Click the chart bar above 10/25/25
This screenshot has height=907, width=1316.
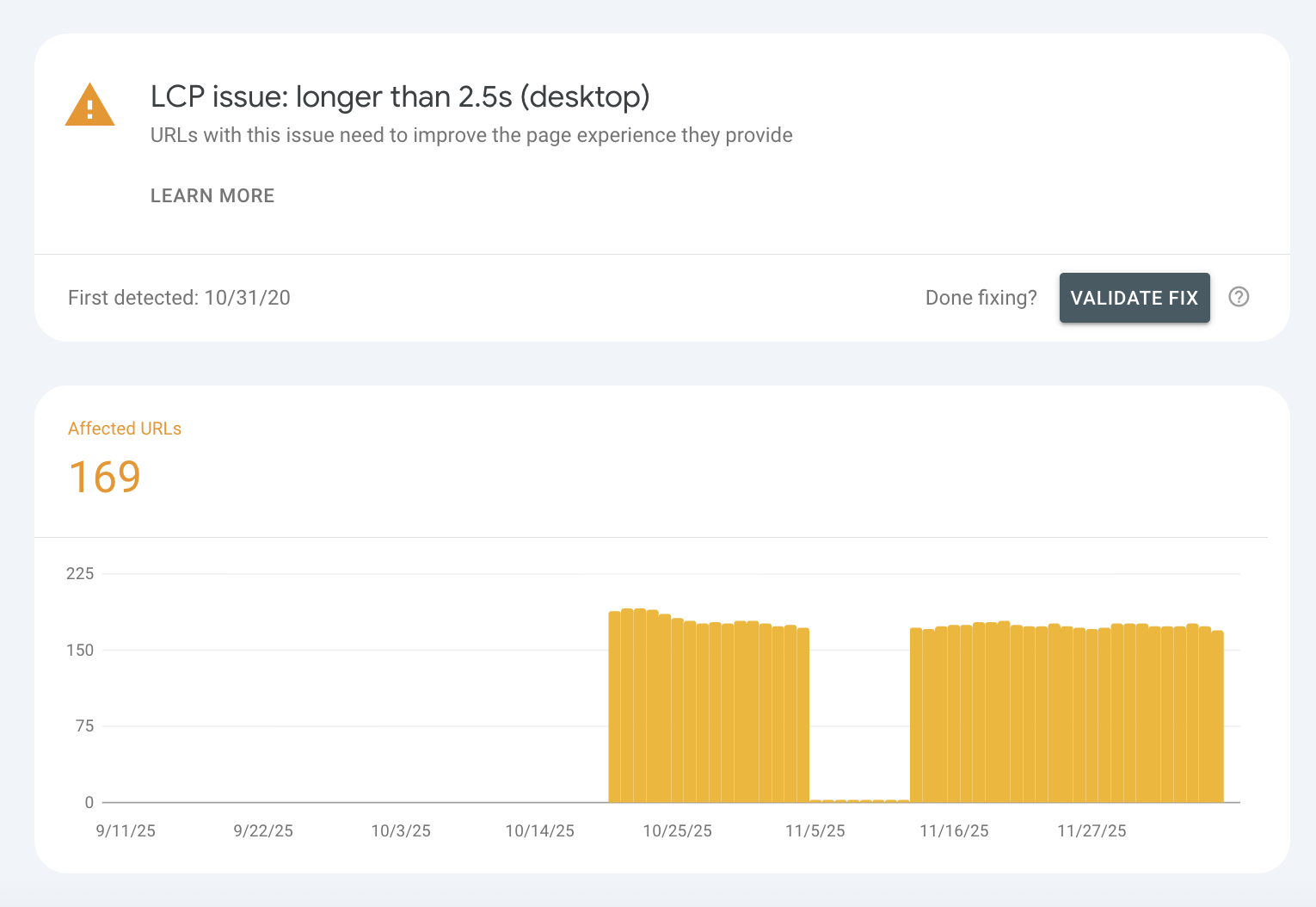678,713
